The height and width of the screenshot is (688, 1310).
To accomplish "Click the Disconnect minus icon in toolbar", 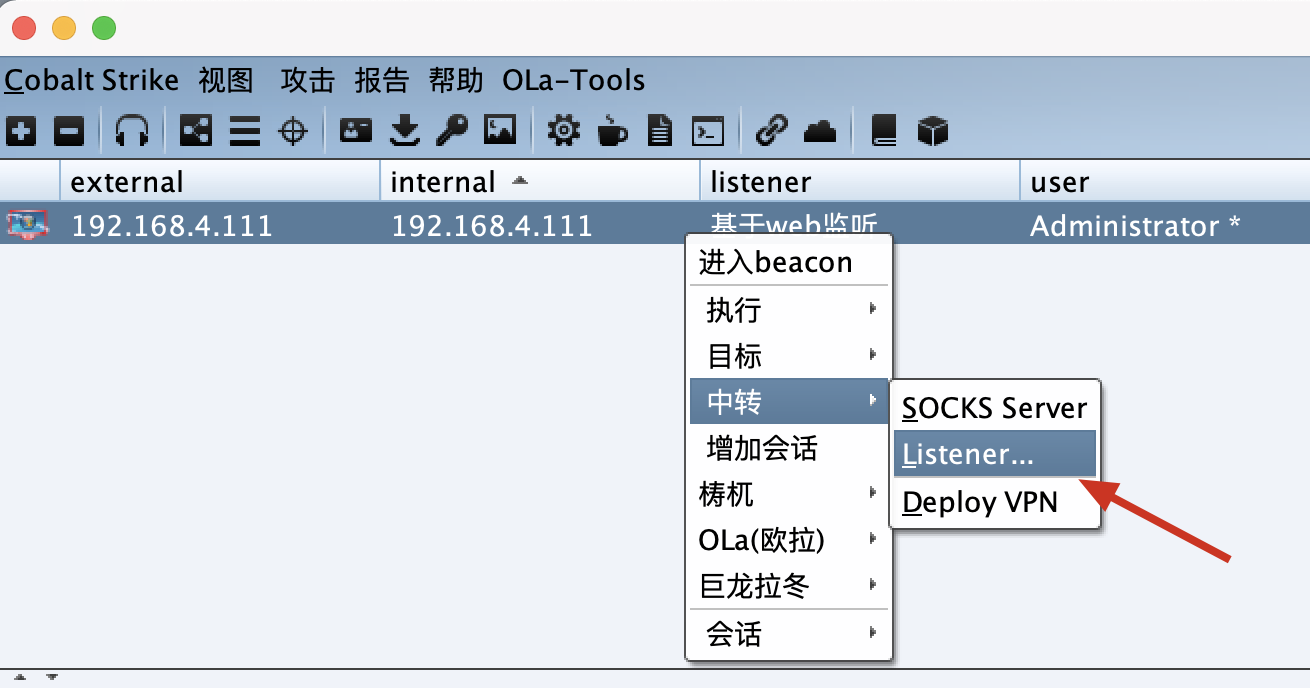I will click(69, 130).
